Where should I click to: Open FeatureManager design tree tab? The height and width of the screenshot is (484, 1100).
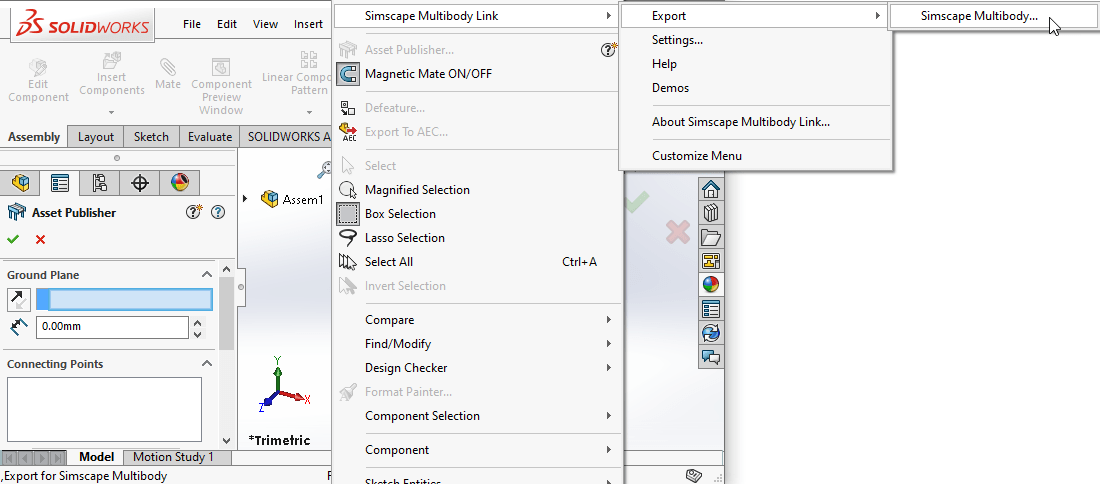click(x=20, y=183)
